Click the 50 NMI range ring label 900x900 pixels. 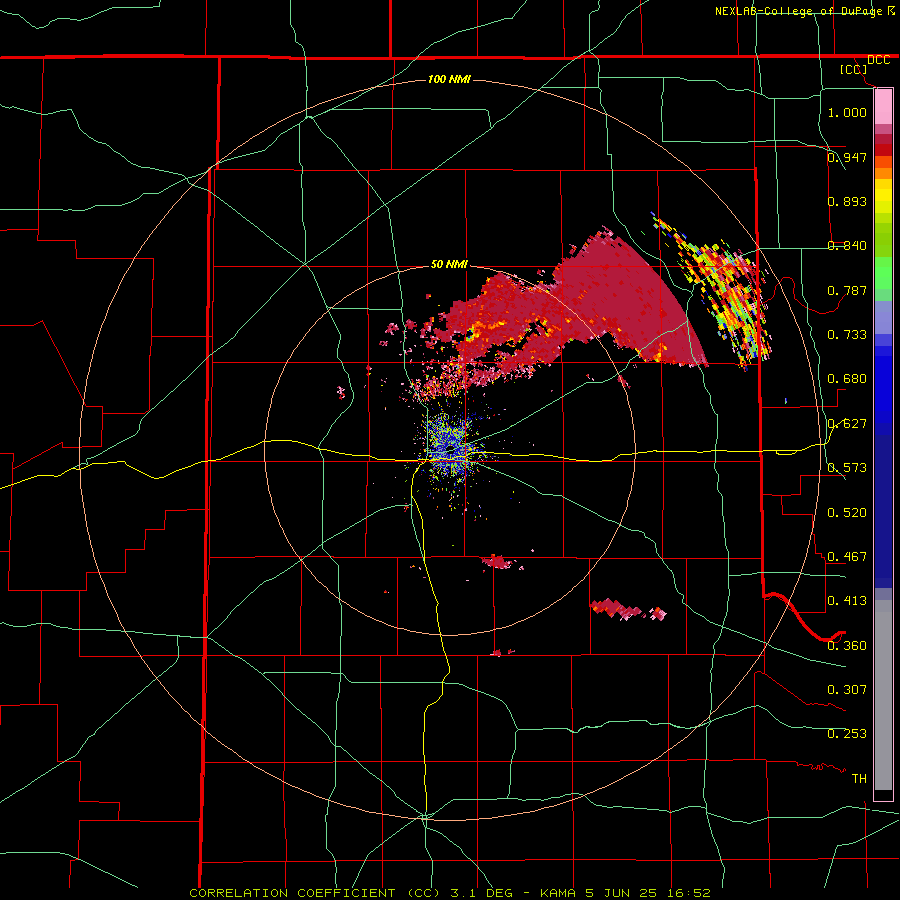click(x=449, y=264)
